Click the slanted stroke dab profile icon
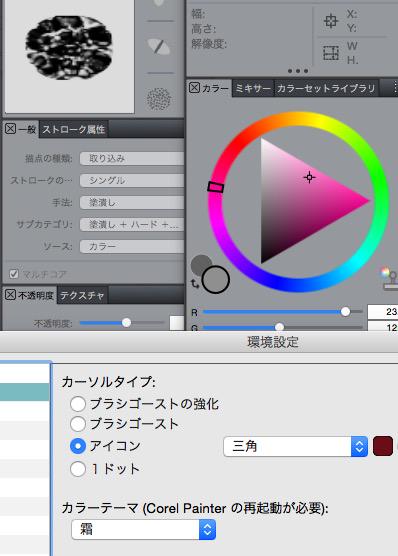 coord(159,46)
